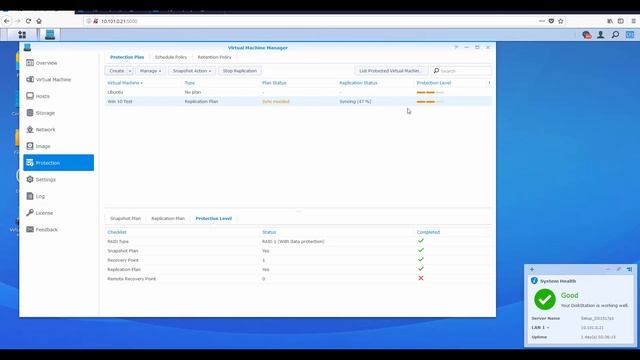The image size is (640, 360).
Task: Open the Snapshot Plan detail tab
Action: pos(125,219)
